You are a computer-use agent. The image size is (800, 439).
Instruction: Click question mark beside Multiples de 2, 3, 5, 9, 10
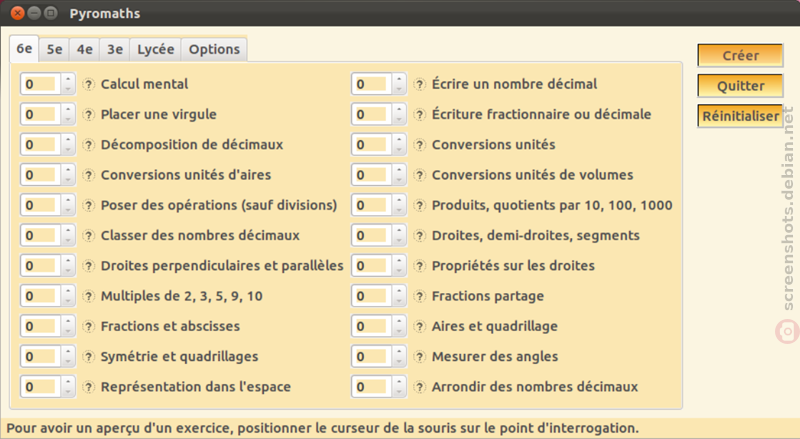point(89,296)
